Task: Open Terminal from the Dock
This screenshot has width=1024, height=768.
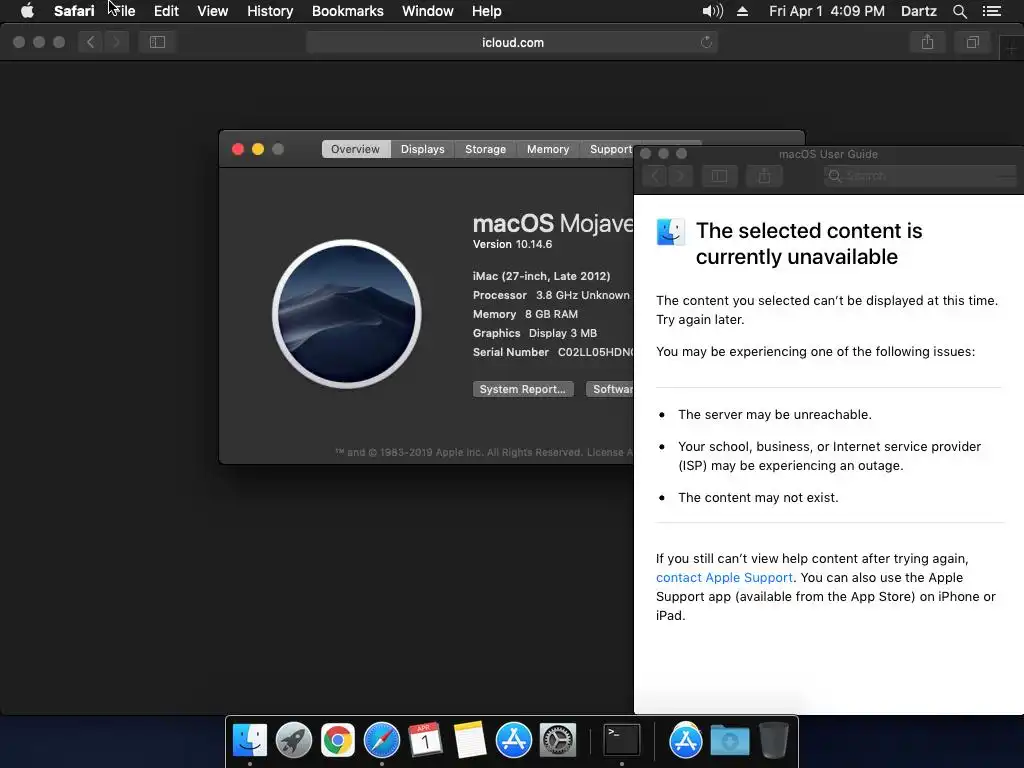Action: 621,741
